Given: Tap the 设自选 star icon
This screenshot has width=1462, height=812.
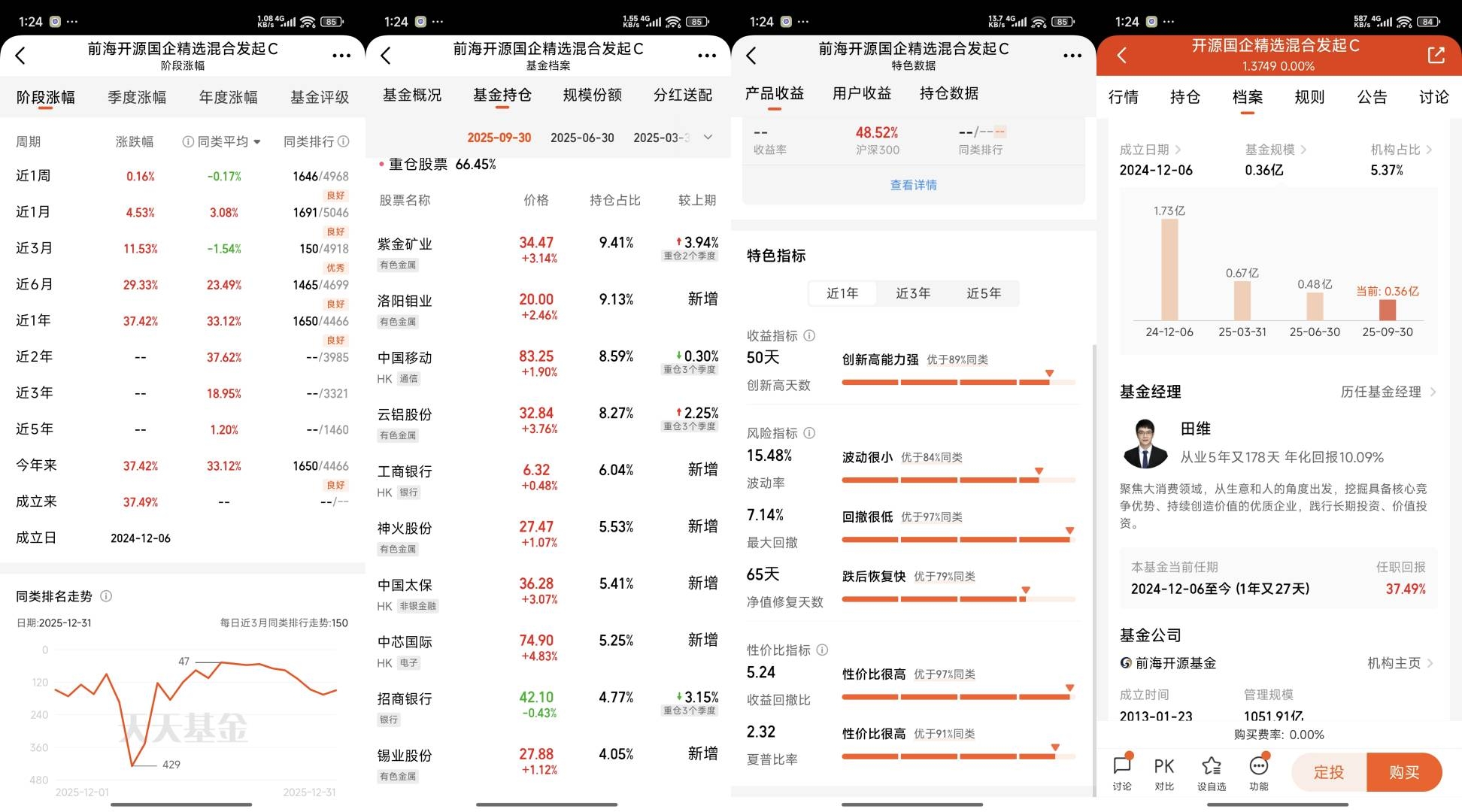Looking at the screenshot, I should [x=1212, y=767].
